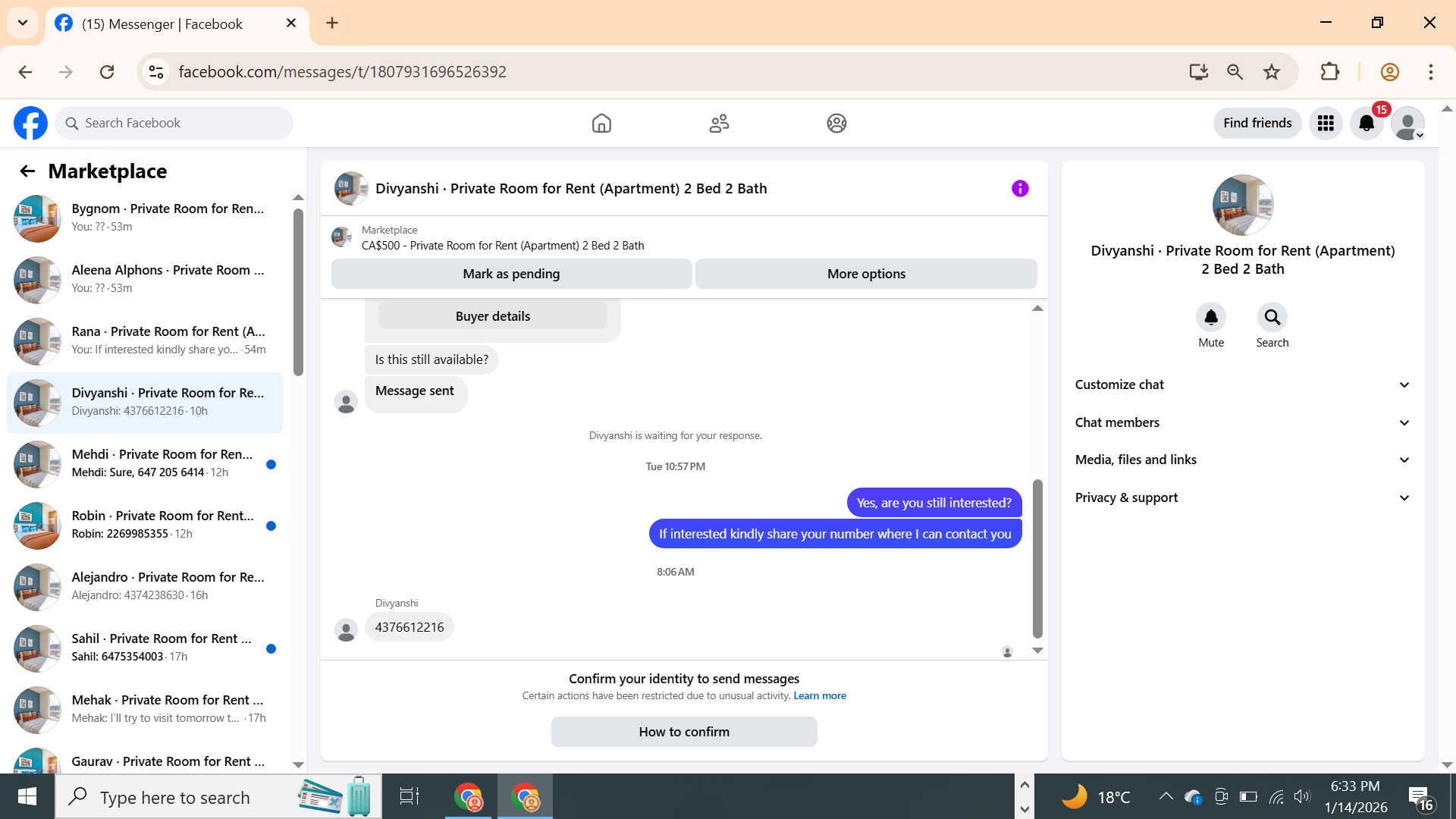Expand the Privacy & support section

click(x=1242, y=497)
